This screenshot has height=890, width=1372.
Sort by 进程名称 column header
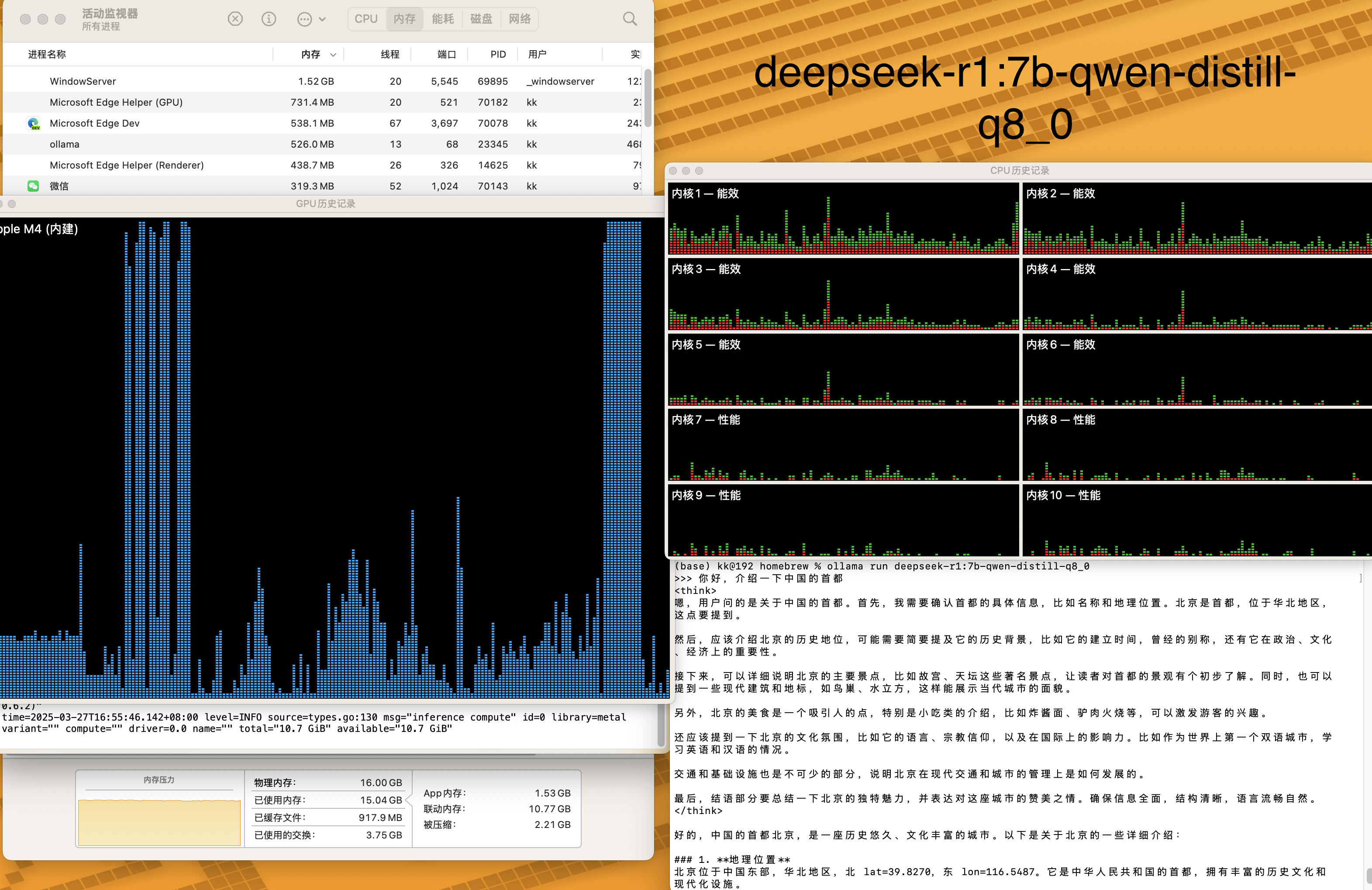47,54
